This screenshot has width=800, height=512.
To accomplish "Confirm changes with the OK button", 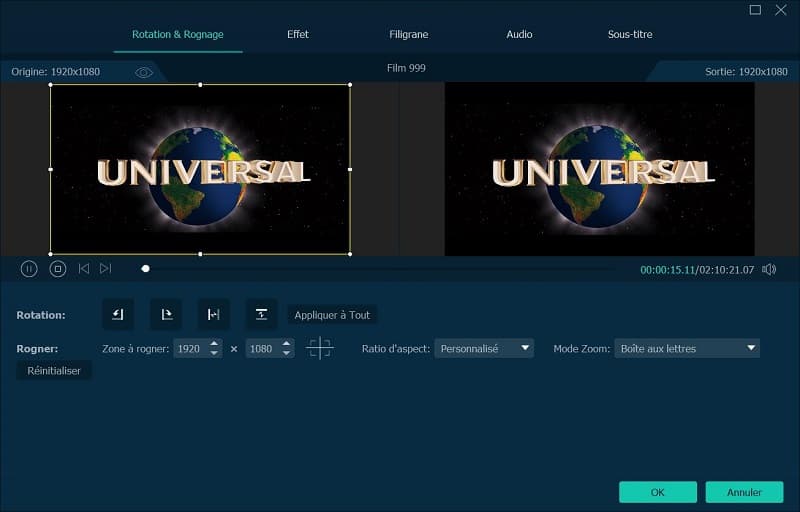I will (658, 492).
